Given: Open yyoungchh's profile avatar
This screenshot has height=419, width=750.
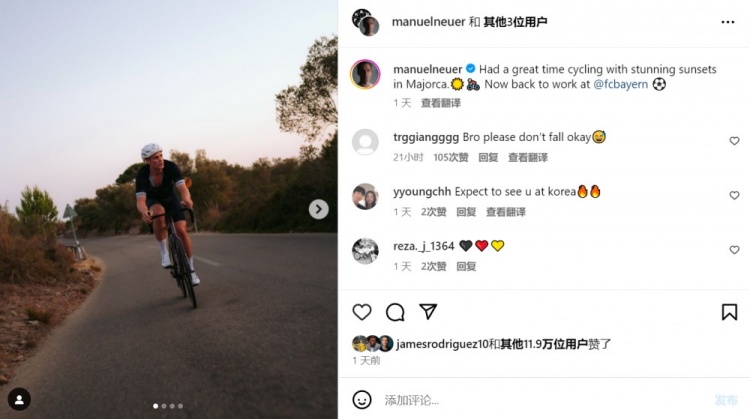Looking at the screenshot, I should coord(365,196).
